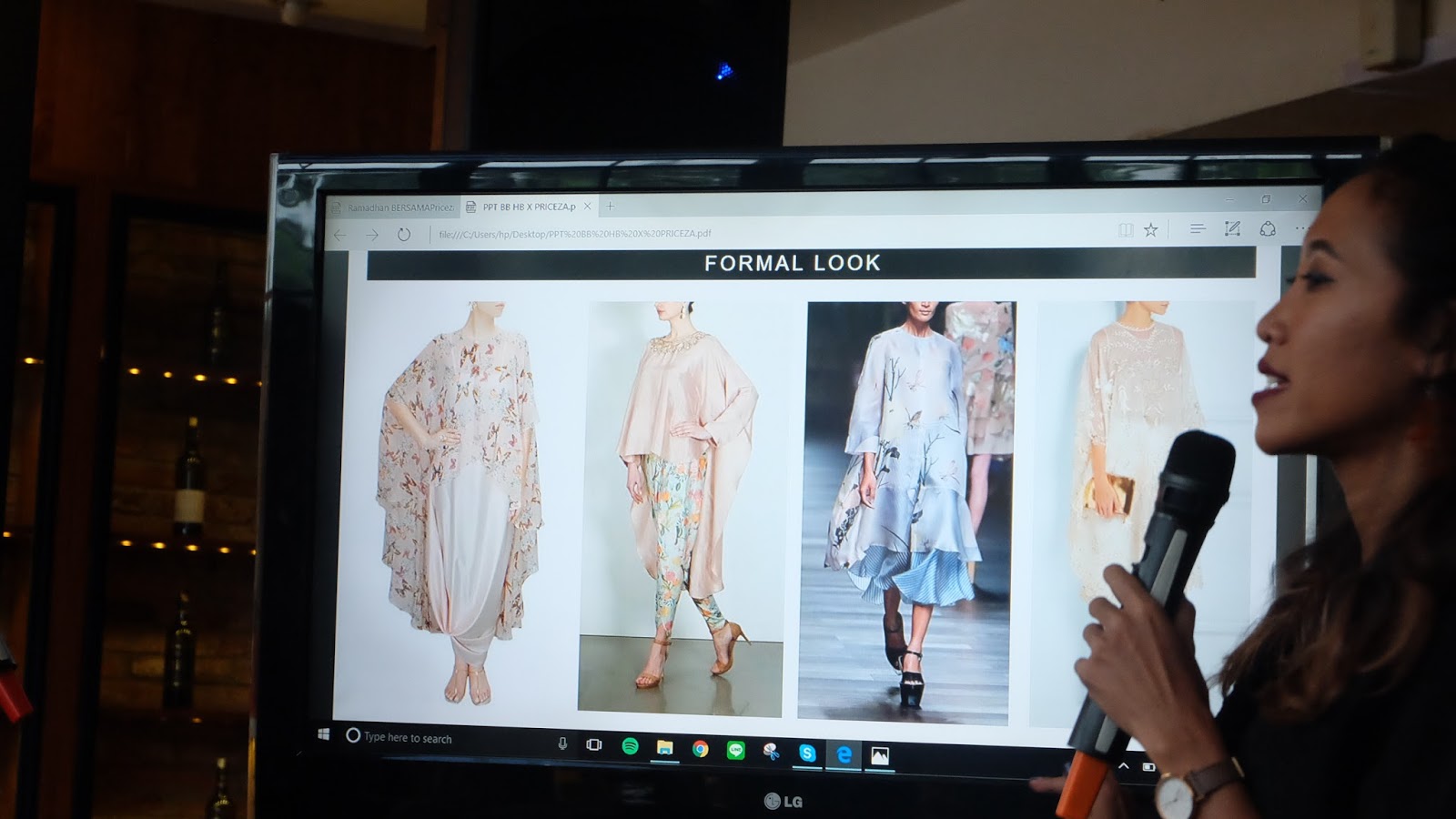1456x819 pixels.
Task: Click the browser refresh button
Action: (x=404, y=235)
